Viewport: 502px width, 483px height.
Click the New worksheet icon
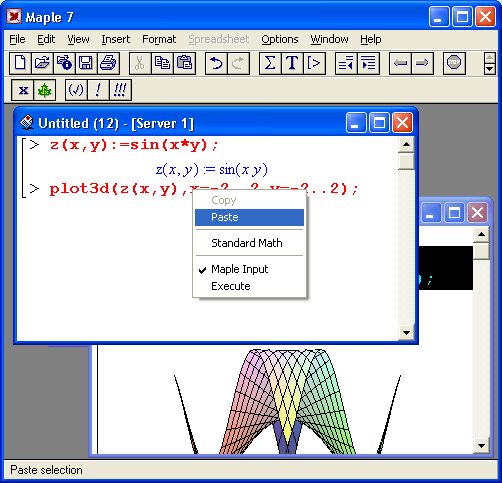[20, 63]
